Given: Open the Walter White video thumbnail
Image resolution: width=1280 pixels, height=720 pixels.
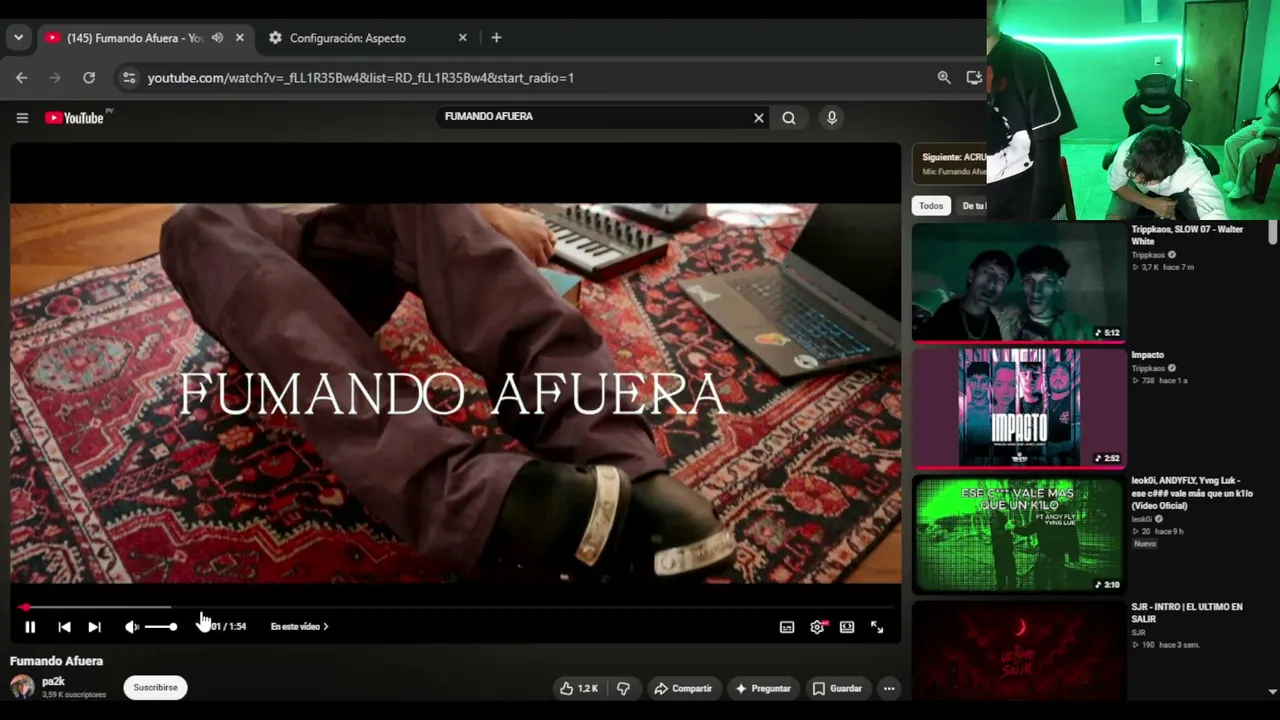Looking at the screenshot, I should click(1018, 282).
